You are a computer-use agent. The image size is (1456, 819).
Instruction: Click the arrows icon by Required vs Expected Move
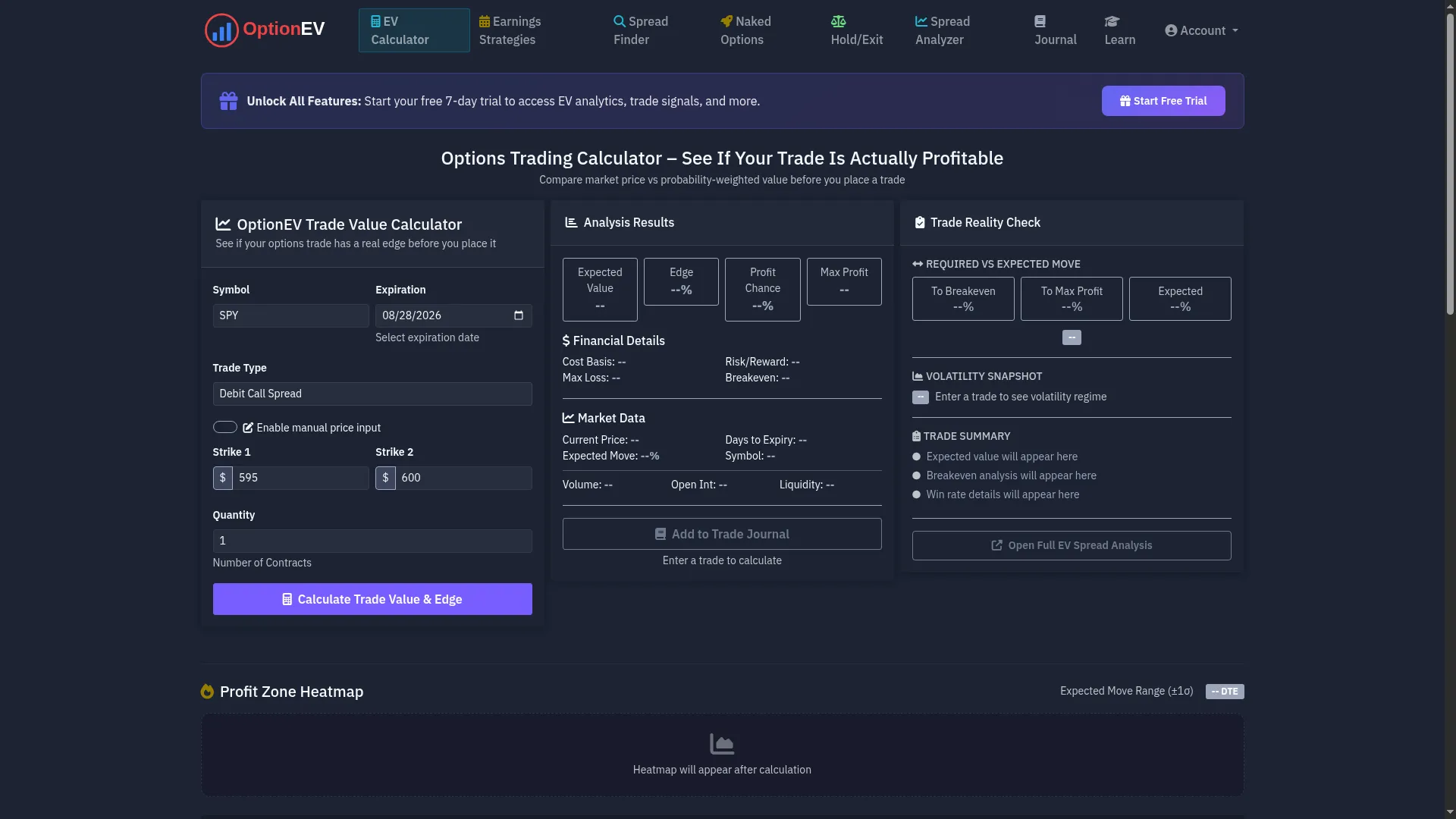(x=918, y=264)
